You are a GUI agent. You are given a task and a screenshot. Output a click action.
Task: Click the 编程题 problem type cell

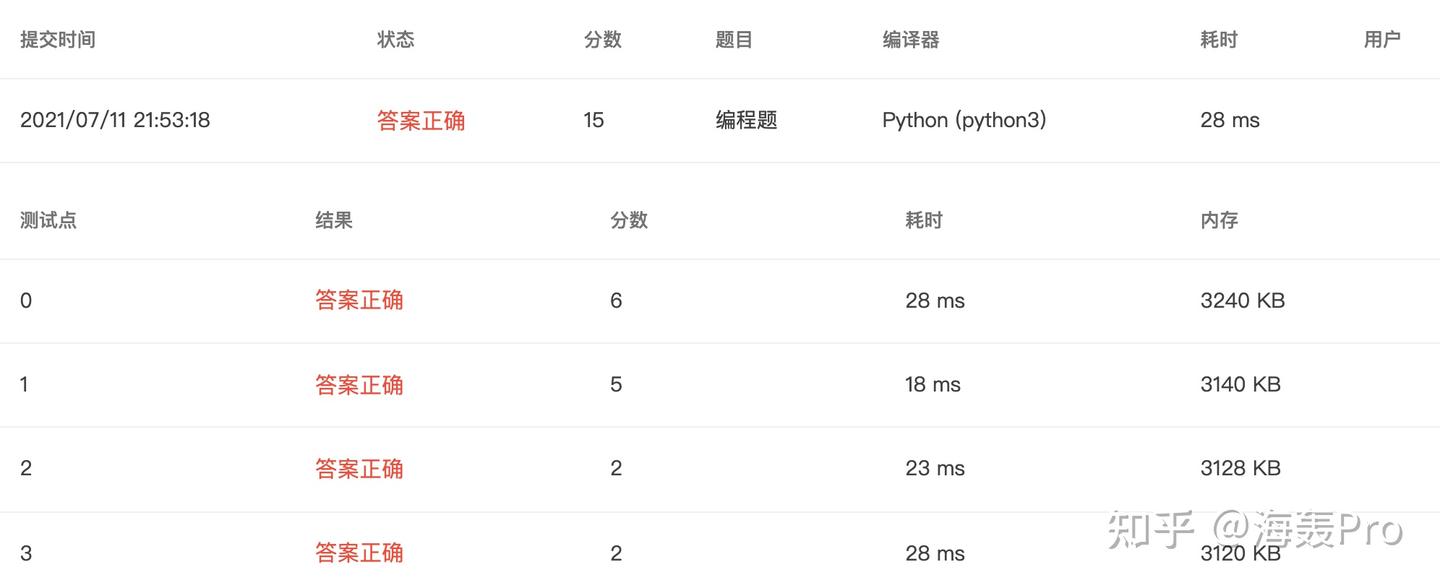pos(746,121)
